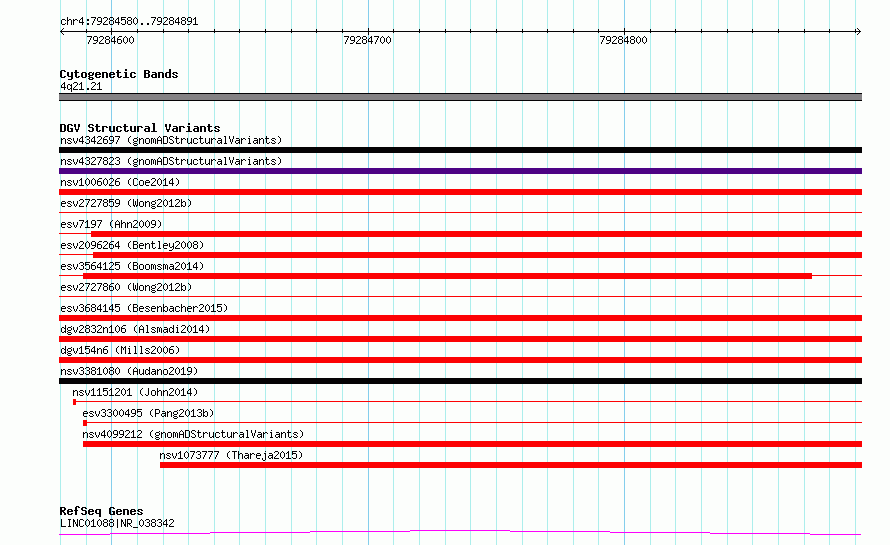Click the red nsv4099212 variant bar

pyautogui.click(x=472, y=445)
